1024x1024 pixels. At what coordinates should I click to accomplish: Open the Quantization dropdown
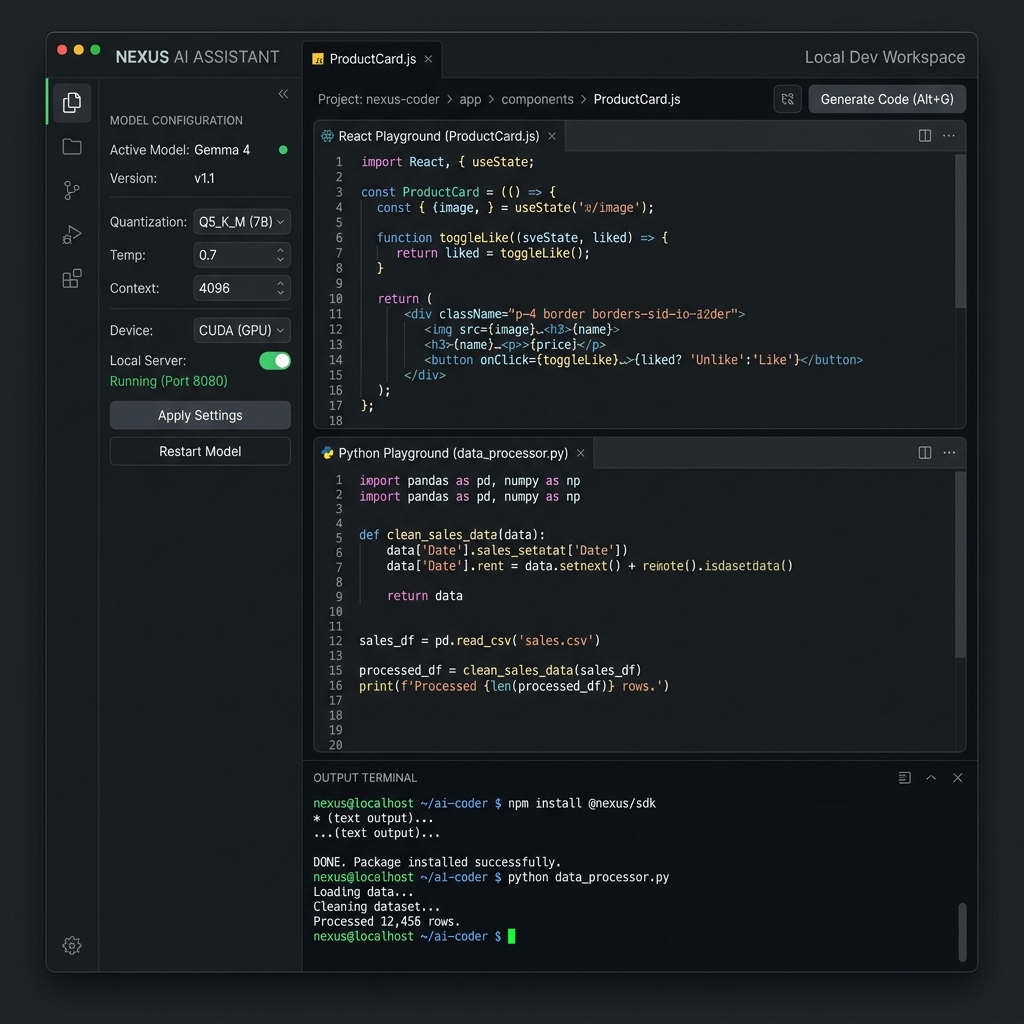[x=242, y=221]
